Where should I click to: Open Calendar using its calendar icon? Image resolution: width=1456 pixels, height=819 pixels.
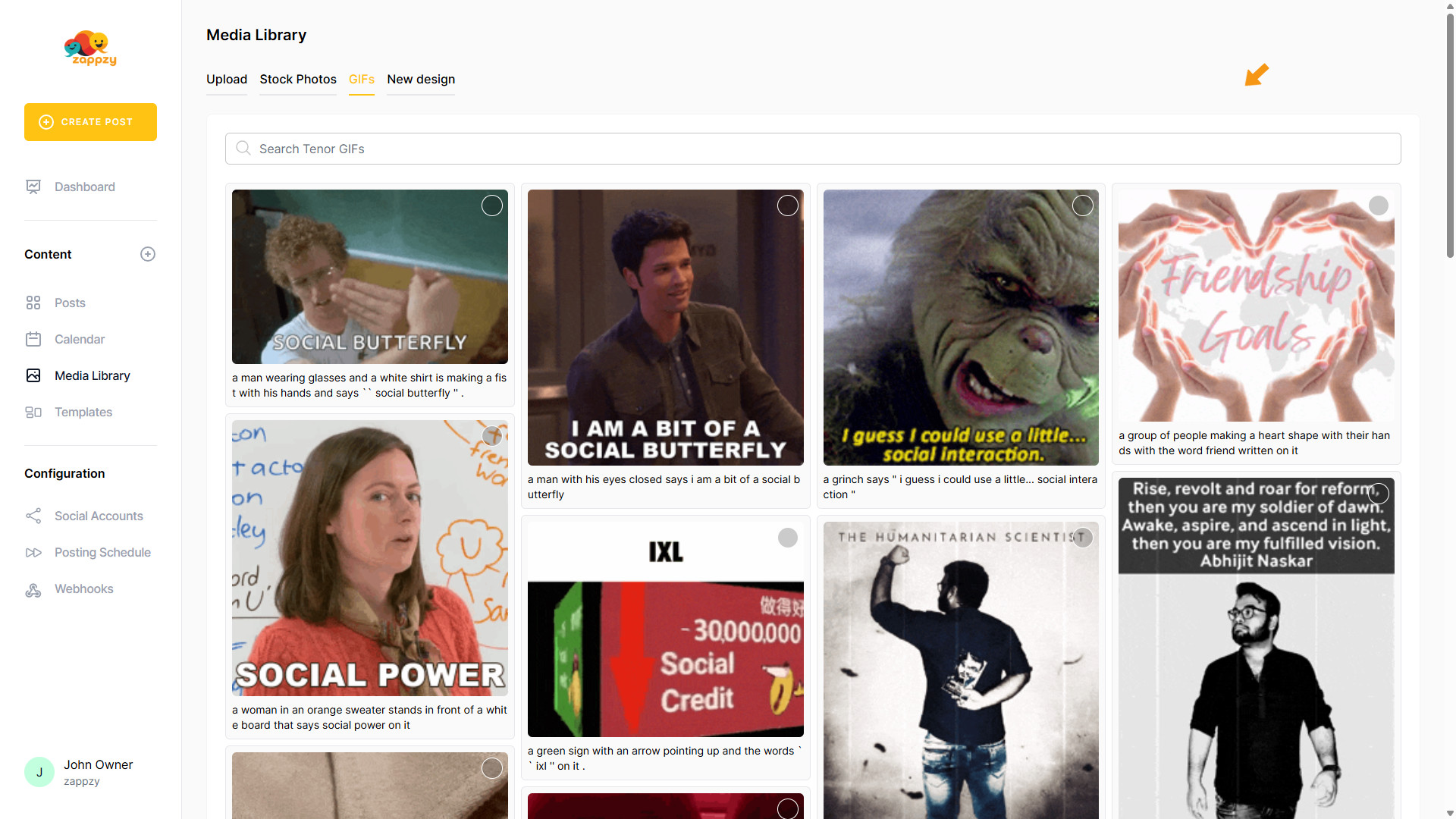pyautogui.click(x=33, y=339)
